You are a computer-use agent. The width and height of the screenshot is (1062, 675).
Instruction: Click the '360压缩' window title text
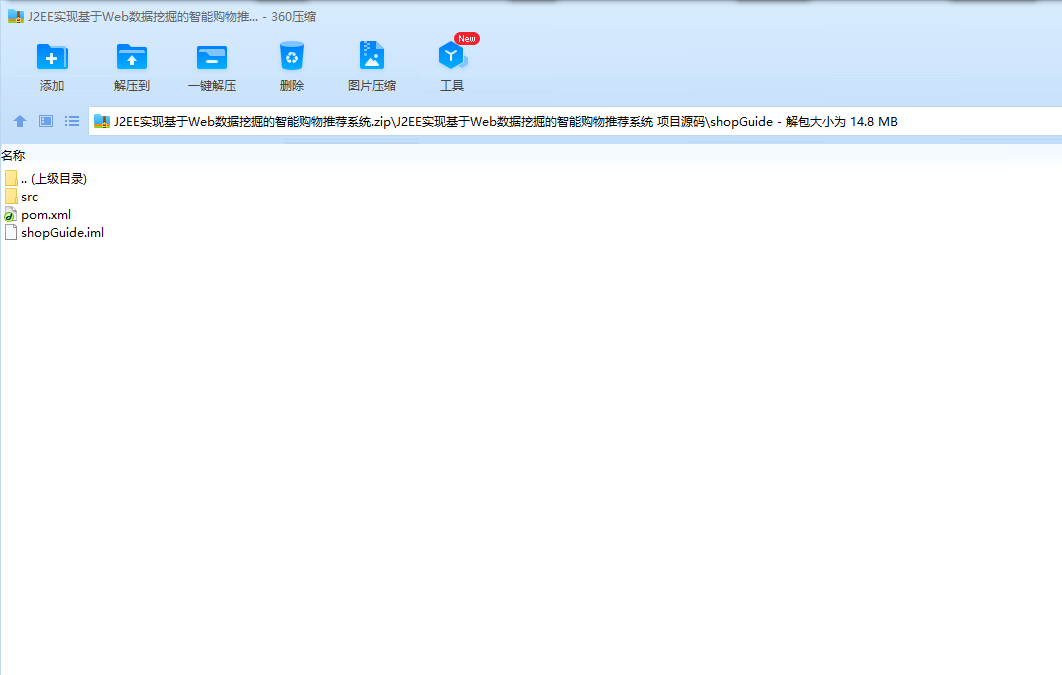[x=293, y=17]
